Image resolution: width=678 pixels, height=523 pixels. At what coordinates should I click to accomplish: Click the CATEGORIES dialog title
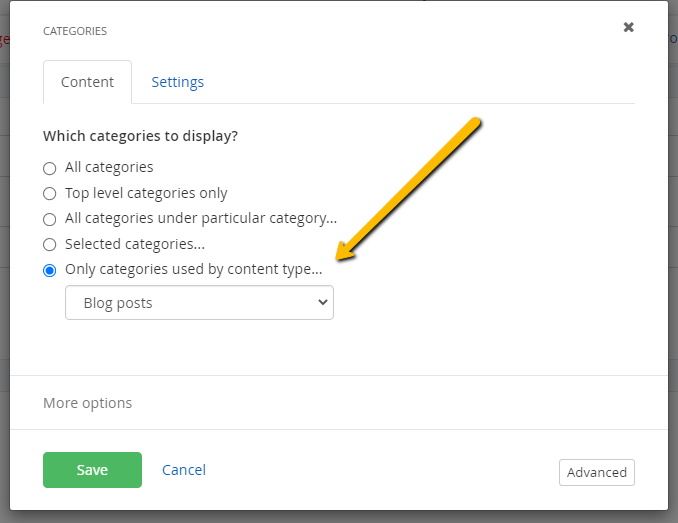[75, 31]
